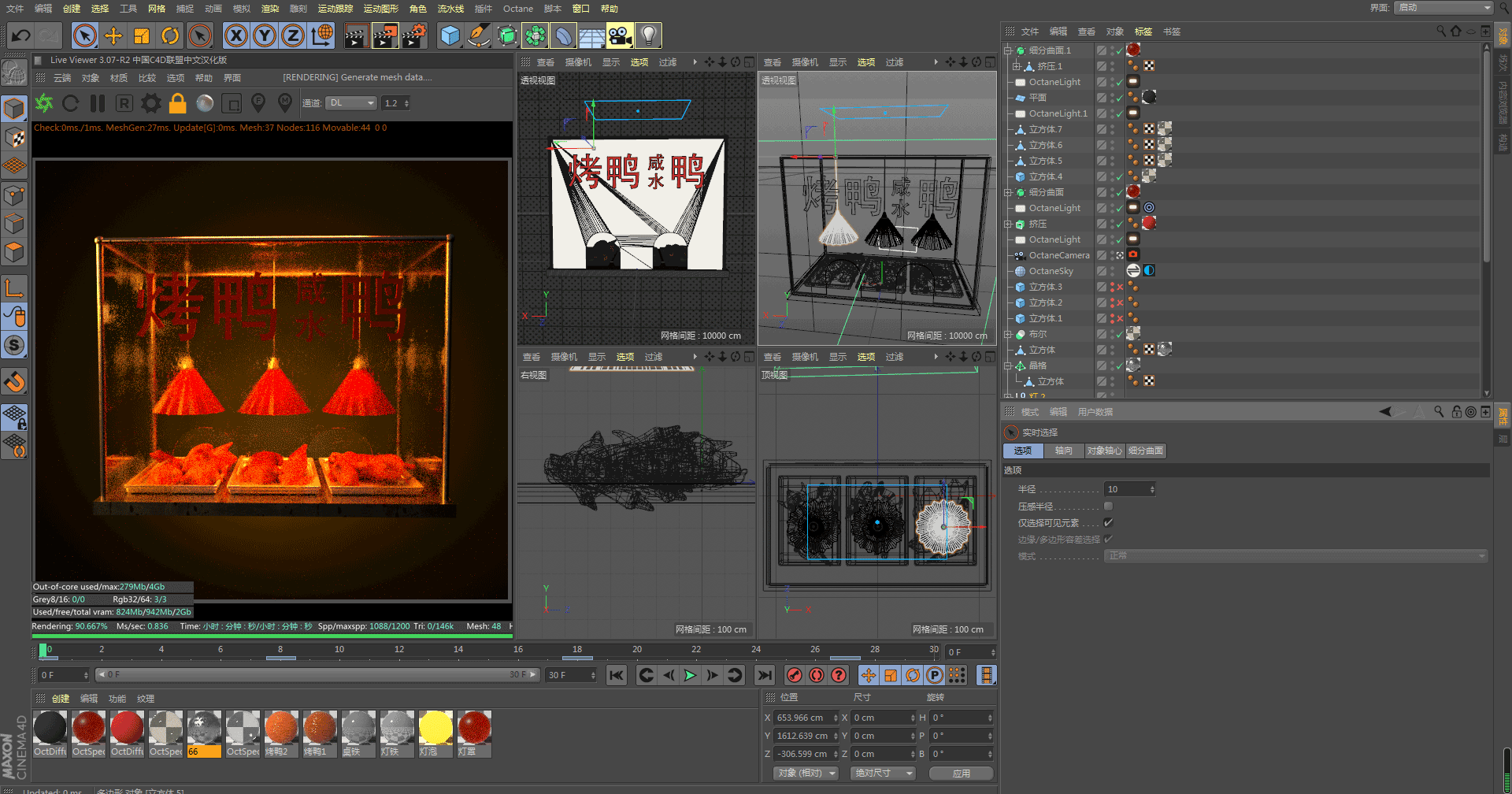Screen dimensions: 1512x794
Task: Open 摄像机 menu in top-left perspective viewport
Action: coord(578,62)
